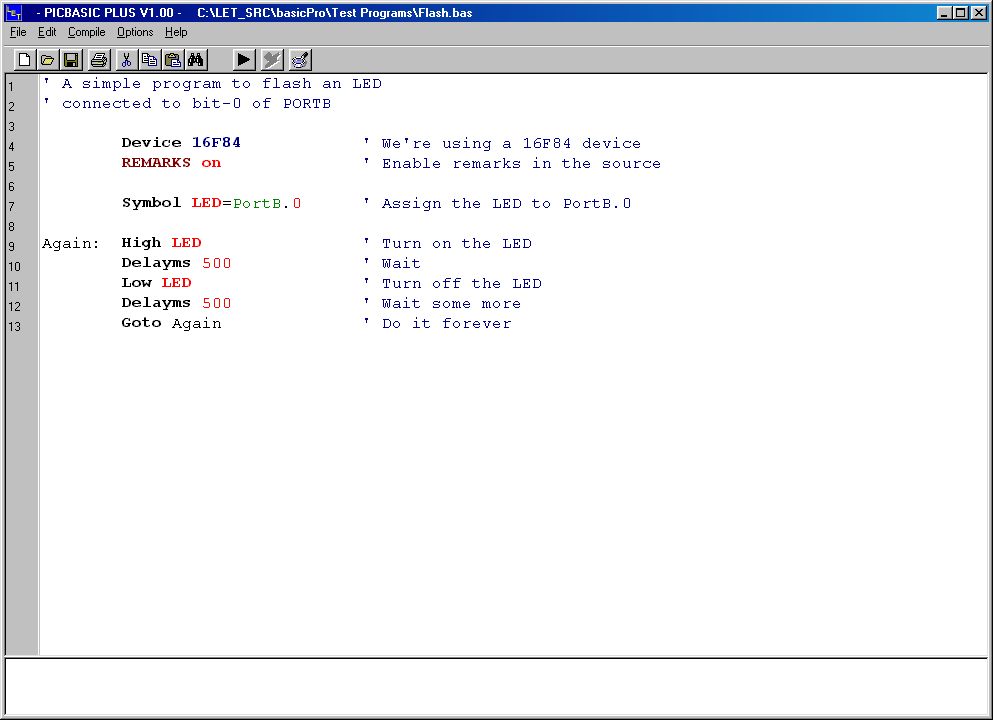993x720 pixels.
Task: Click the comment 'Turn on the LED'
Action: (457, 244)
